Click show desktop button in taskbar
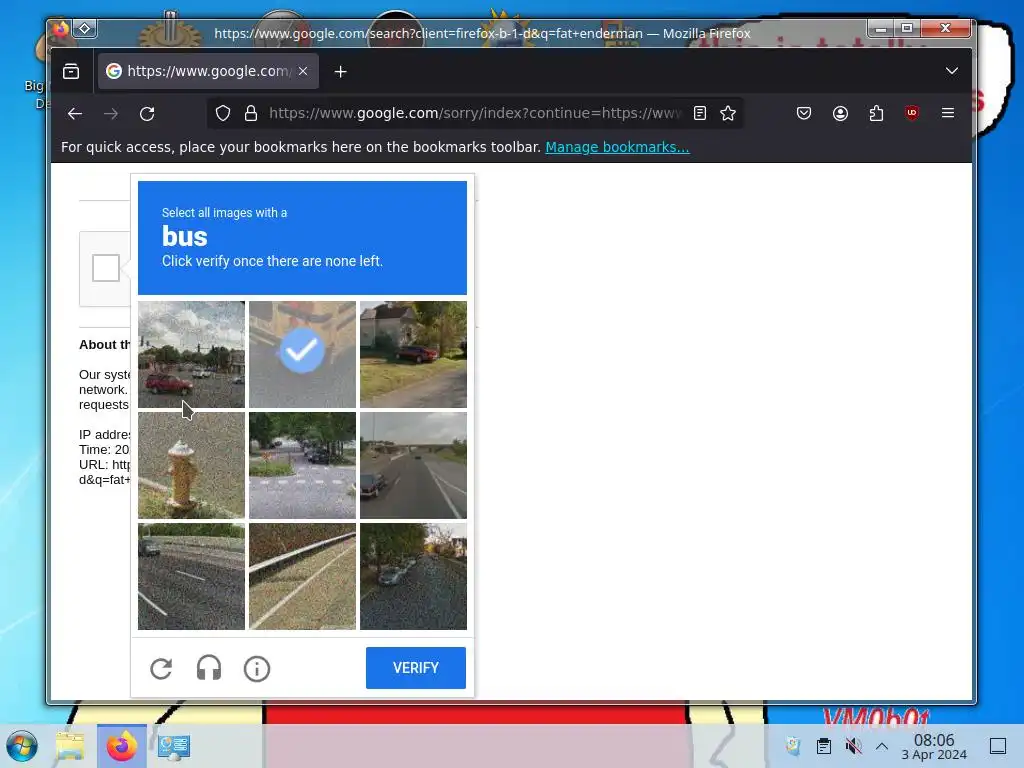 (x=998, y=746)
